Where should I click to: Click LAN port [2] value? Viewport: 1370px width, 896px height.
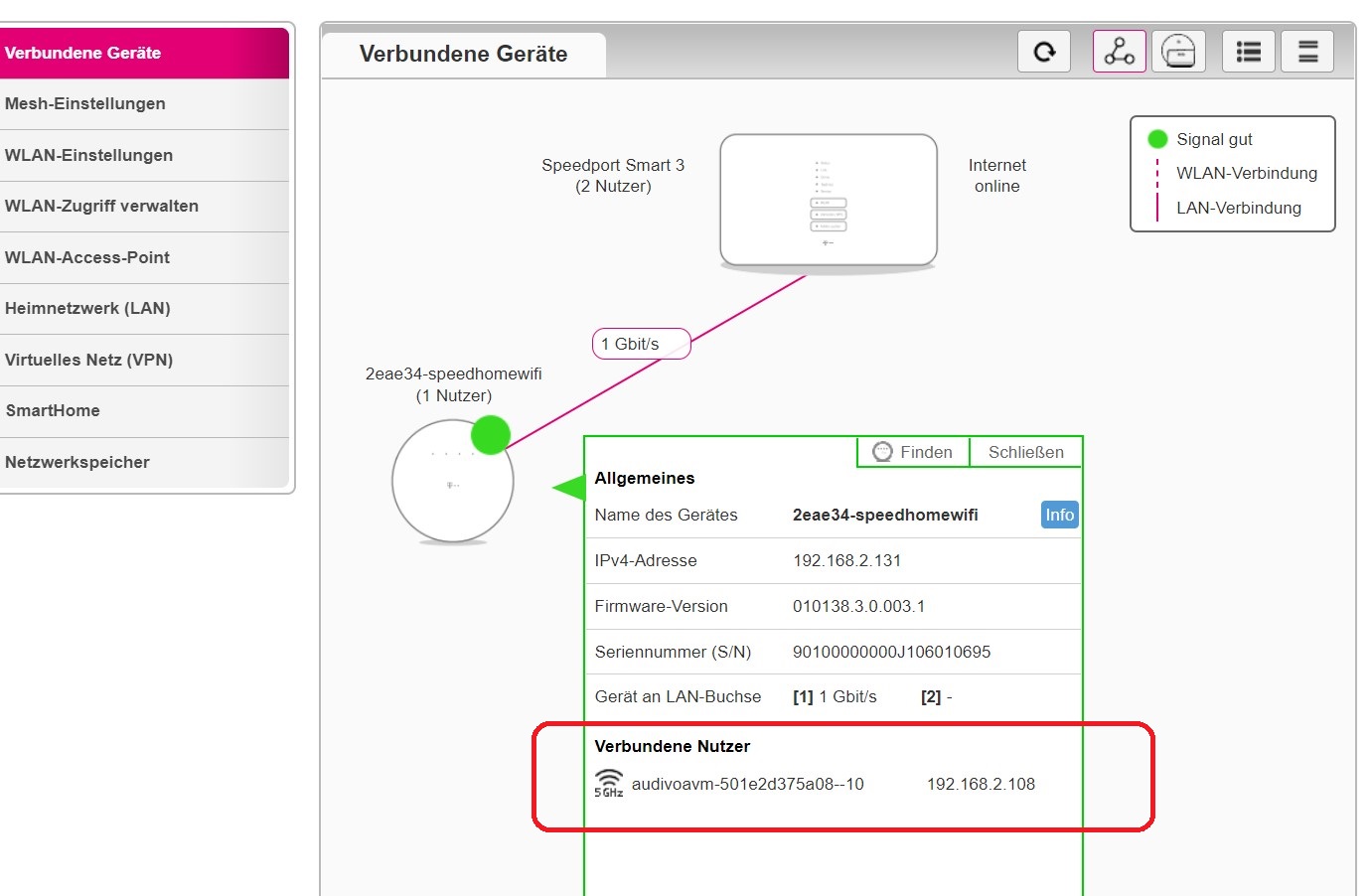[936, 696]
